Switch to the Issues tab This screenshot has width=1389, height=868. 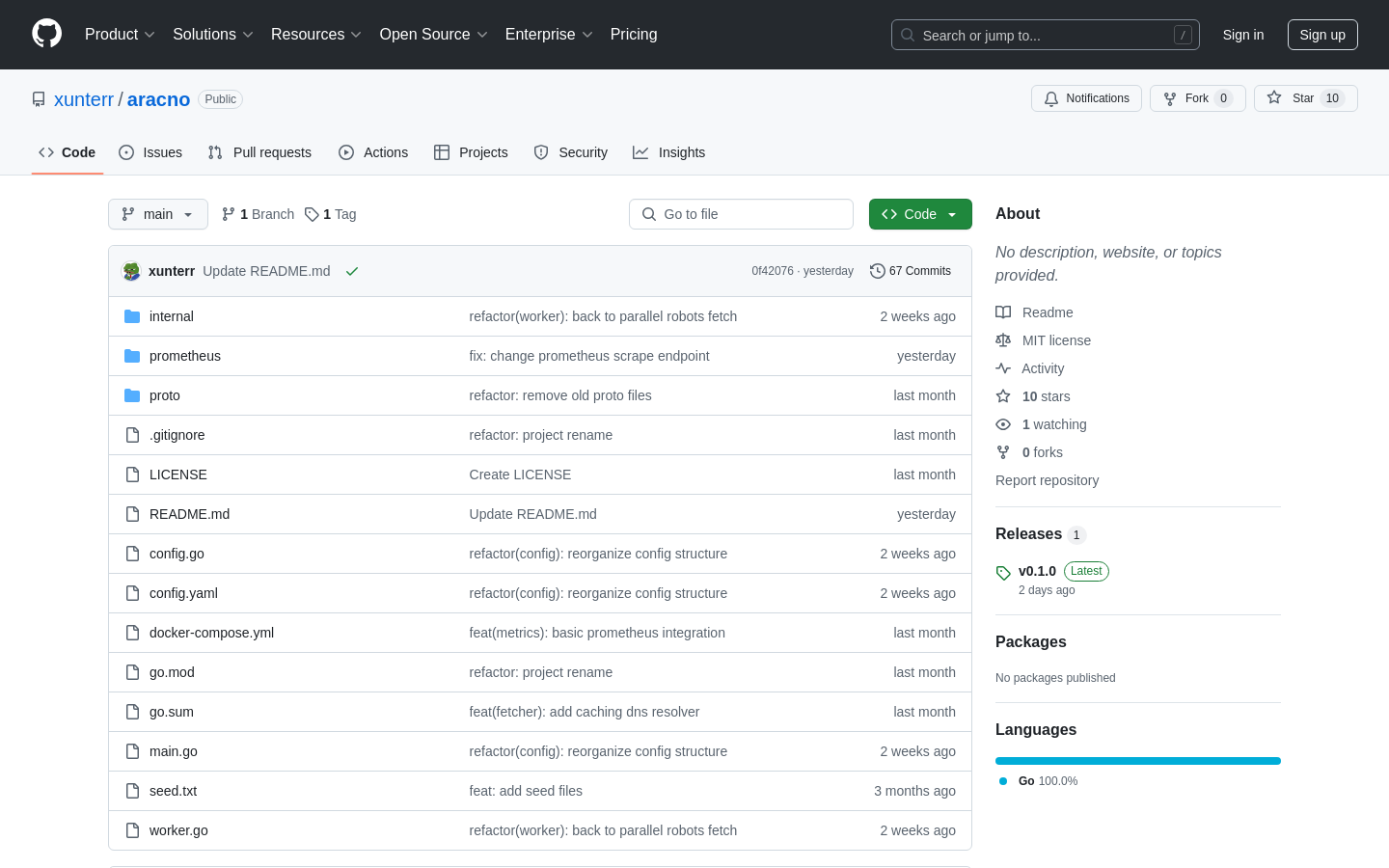(150, 152)
